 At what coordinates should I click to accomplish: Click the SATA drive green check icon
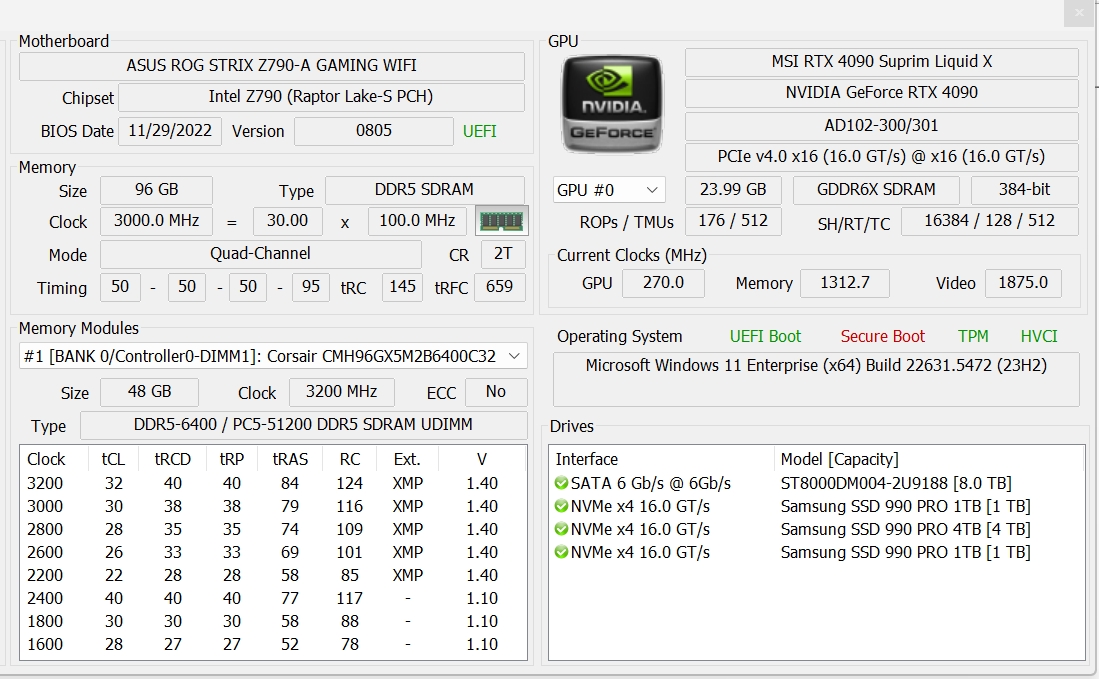pyautogui.click(x=561, y=483)
